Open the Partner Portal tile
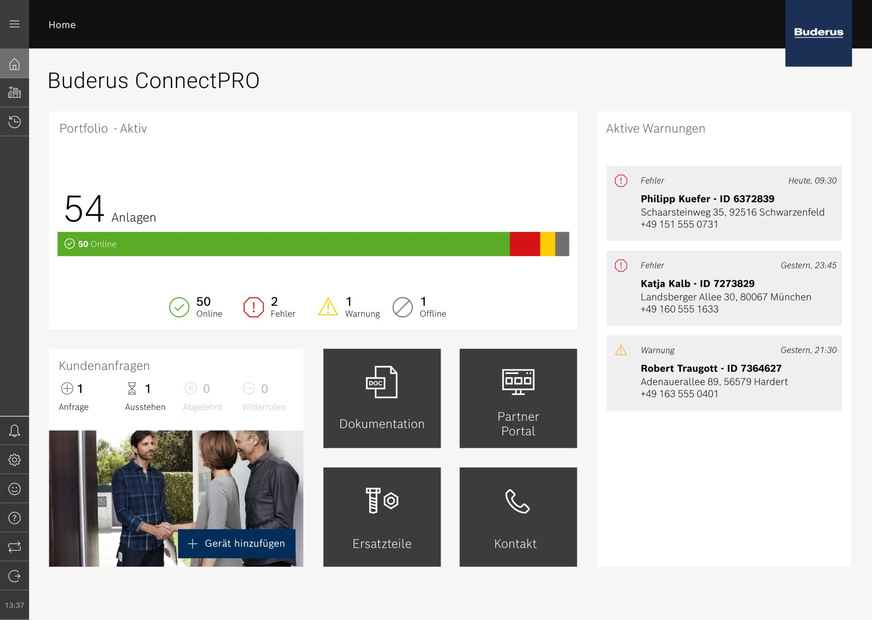 (518, 398)
